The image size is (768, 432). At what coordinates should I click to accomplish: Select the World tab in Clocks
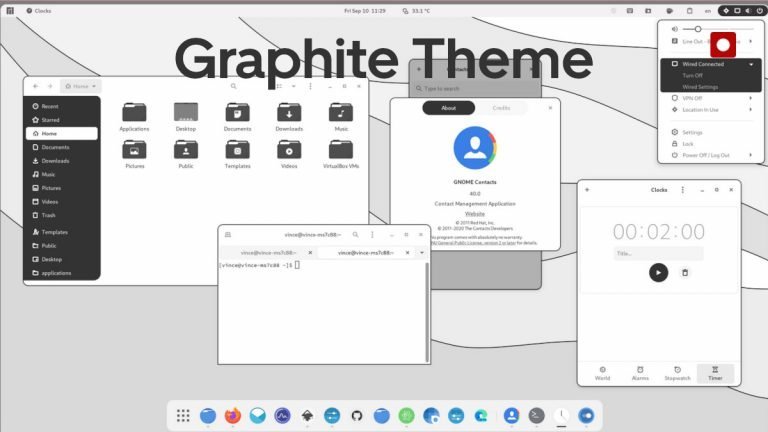[602, 373]
